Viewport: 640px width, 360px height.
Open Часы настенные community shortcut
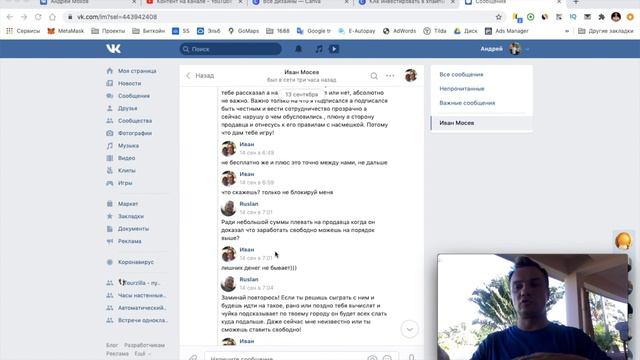point(142,296)
